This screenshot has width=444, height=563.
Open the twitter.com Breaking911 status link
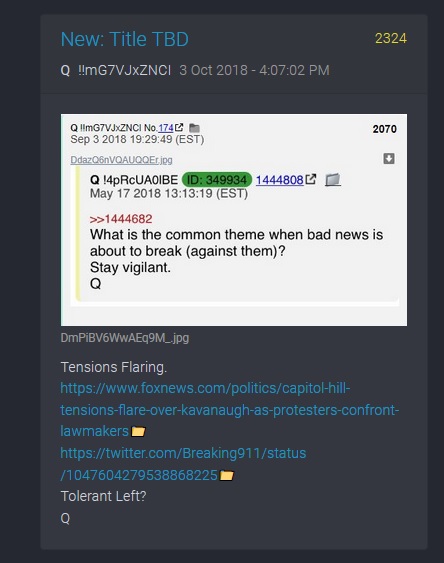(x=183, y=464)
